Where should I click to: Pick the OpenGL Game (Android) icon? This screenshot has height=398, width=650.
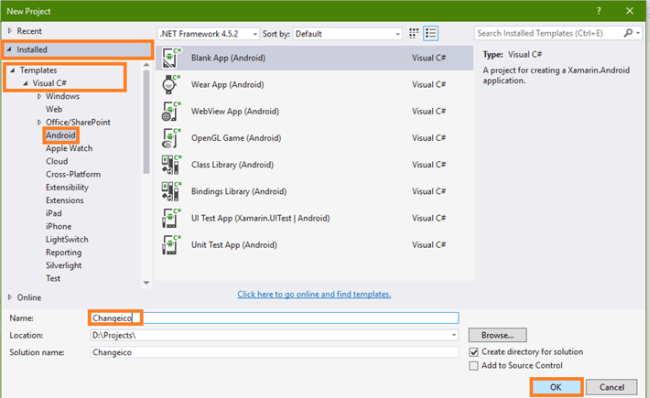point(171,138)
